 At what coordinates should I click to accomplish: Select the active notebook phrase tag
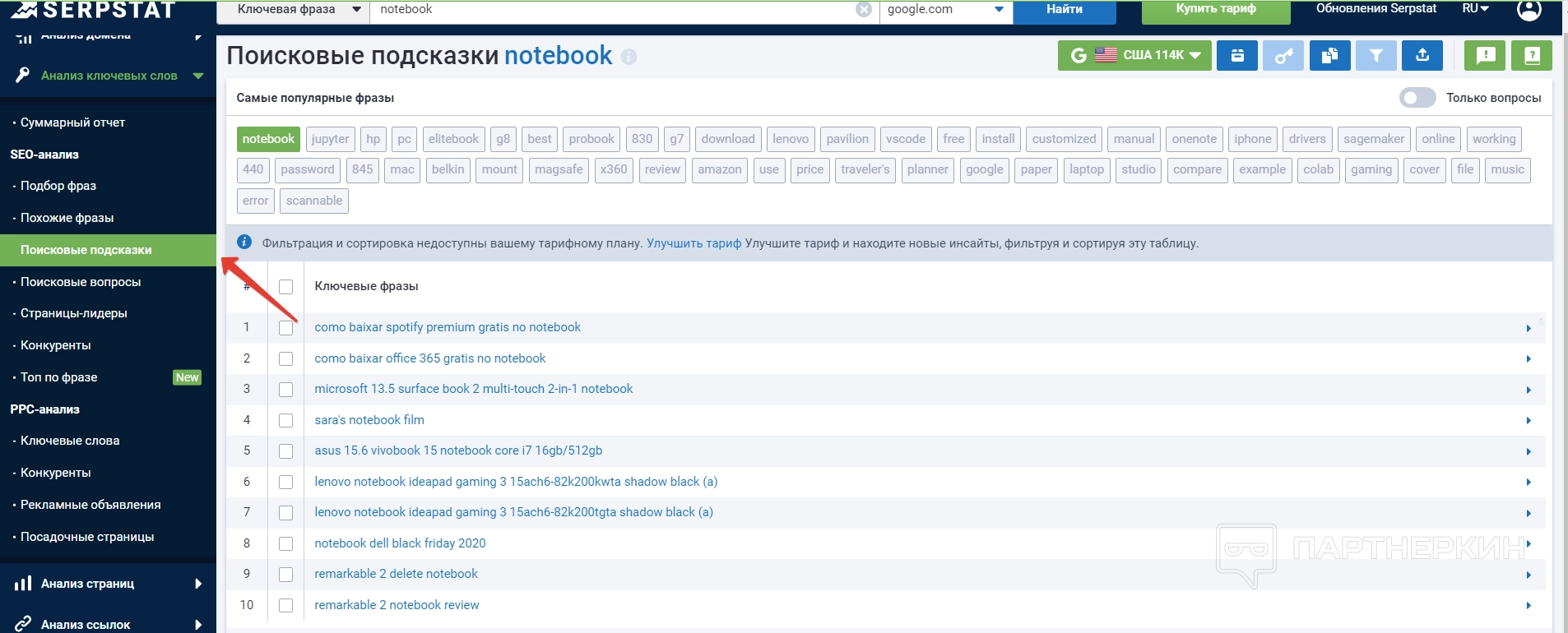268,139
